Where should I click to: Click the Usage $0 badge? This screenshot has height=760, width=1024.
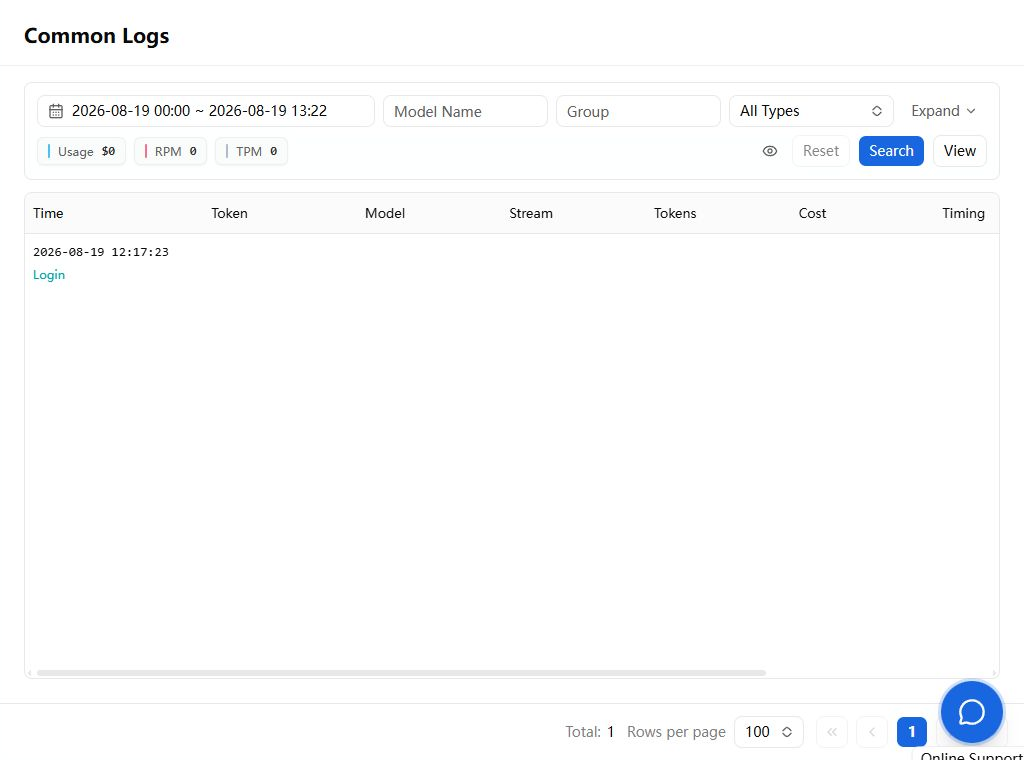81,151
